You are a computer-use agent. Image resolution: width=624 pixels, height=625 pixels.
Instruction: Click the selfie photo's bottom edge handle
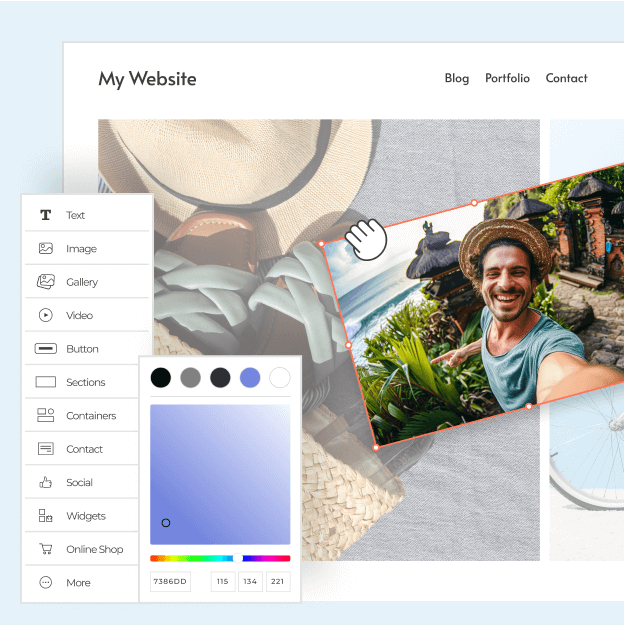click(x=528, y=407)
